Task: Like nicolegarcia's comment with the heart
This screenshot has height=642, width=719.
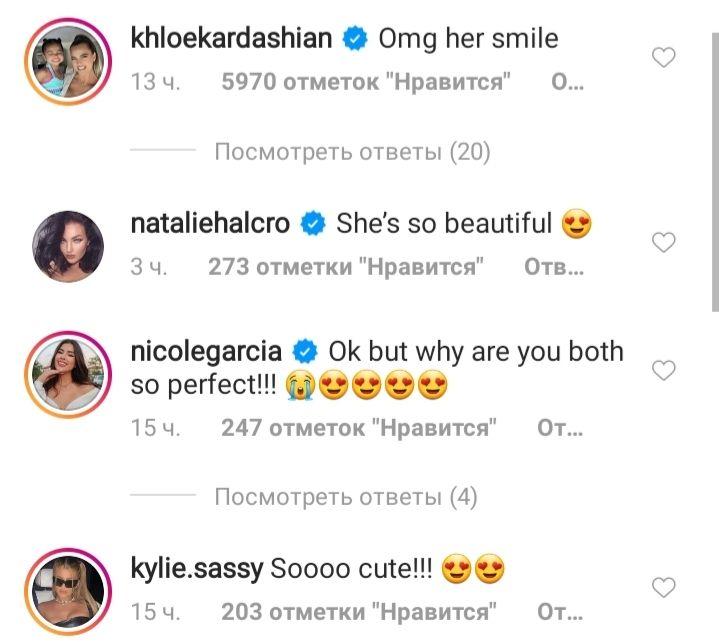Action: click(x=664, y=371)
